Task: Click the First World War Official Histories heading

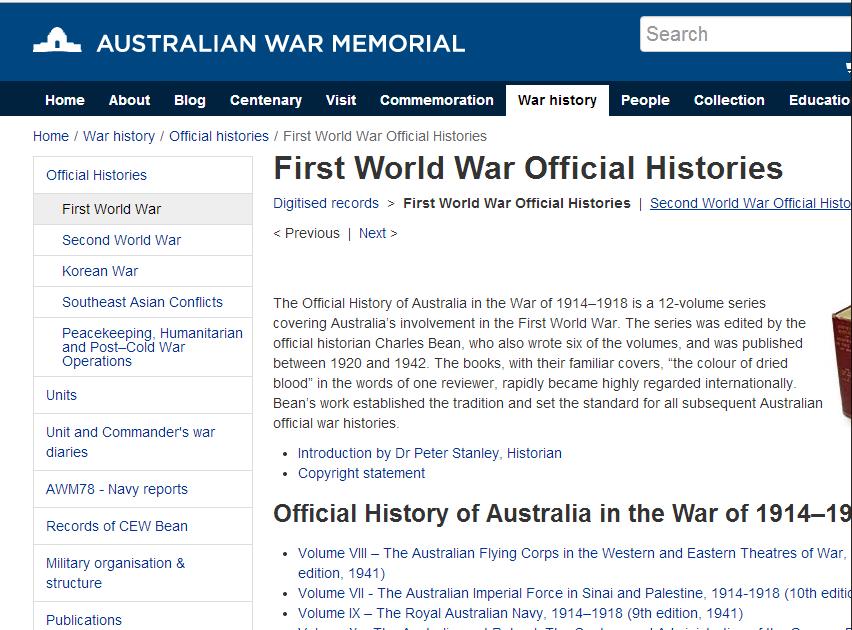Action: (528, 168)
